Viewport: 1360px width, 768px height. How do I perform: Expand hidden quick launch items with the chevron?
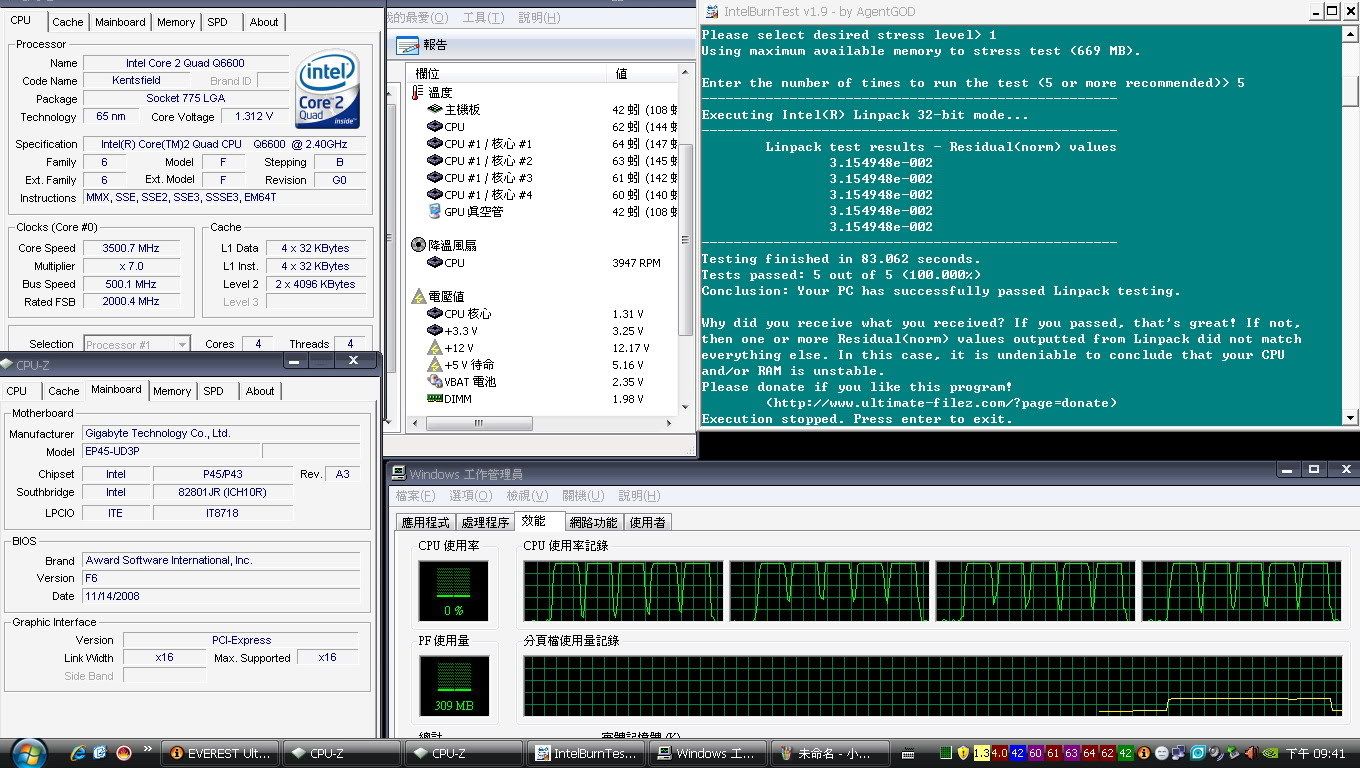point(148,748)
